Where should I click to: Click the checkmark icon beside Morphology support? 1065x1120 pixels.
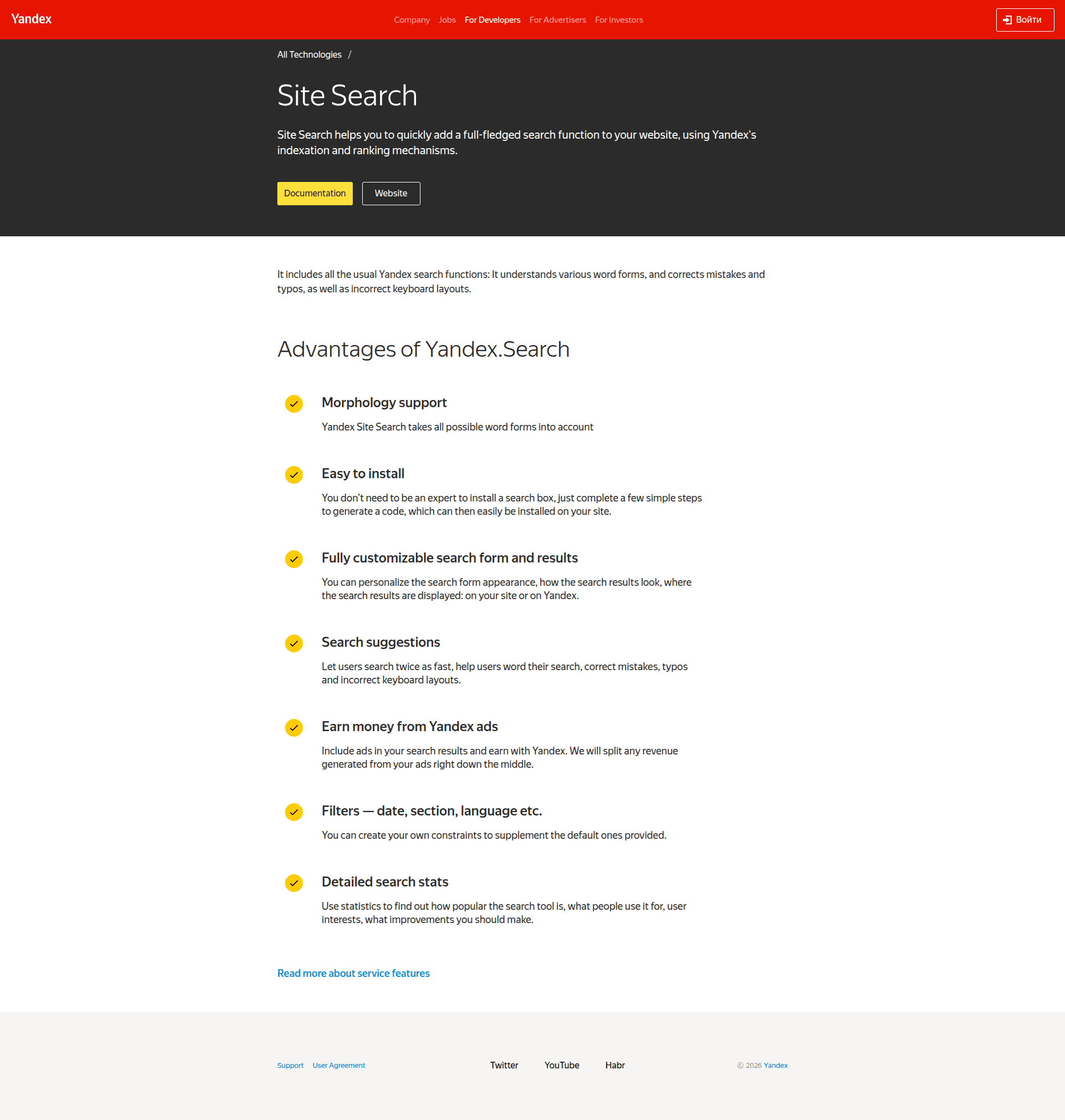(293, 404)
